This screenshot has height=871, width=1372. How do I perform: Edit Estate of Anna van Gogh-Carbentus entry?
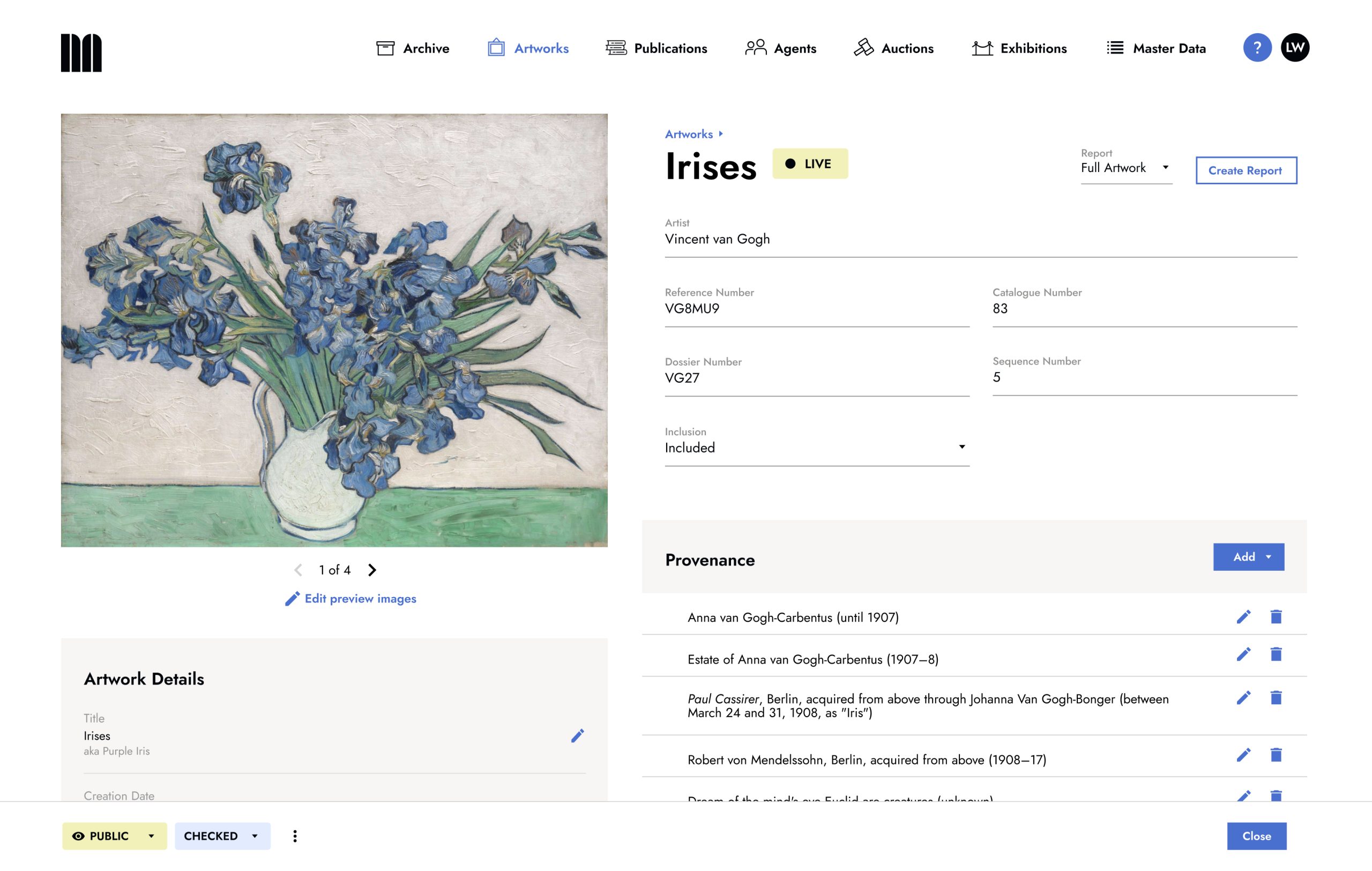(x=1243, y=654)
